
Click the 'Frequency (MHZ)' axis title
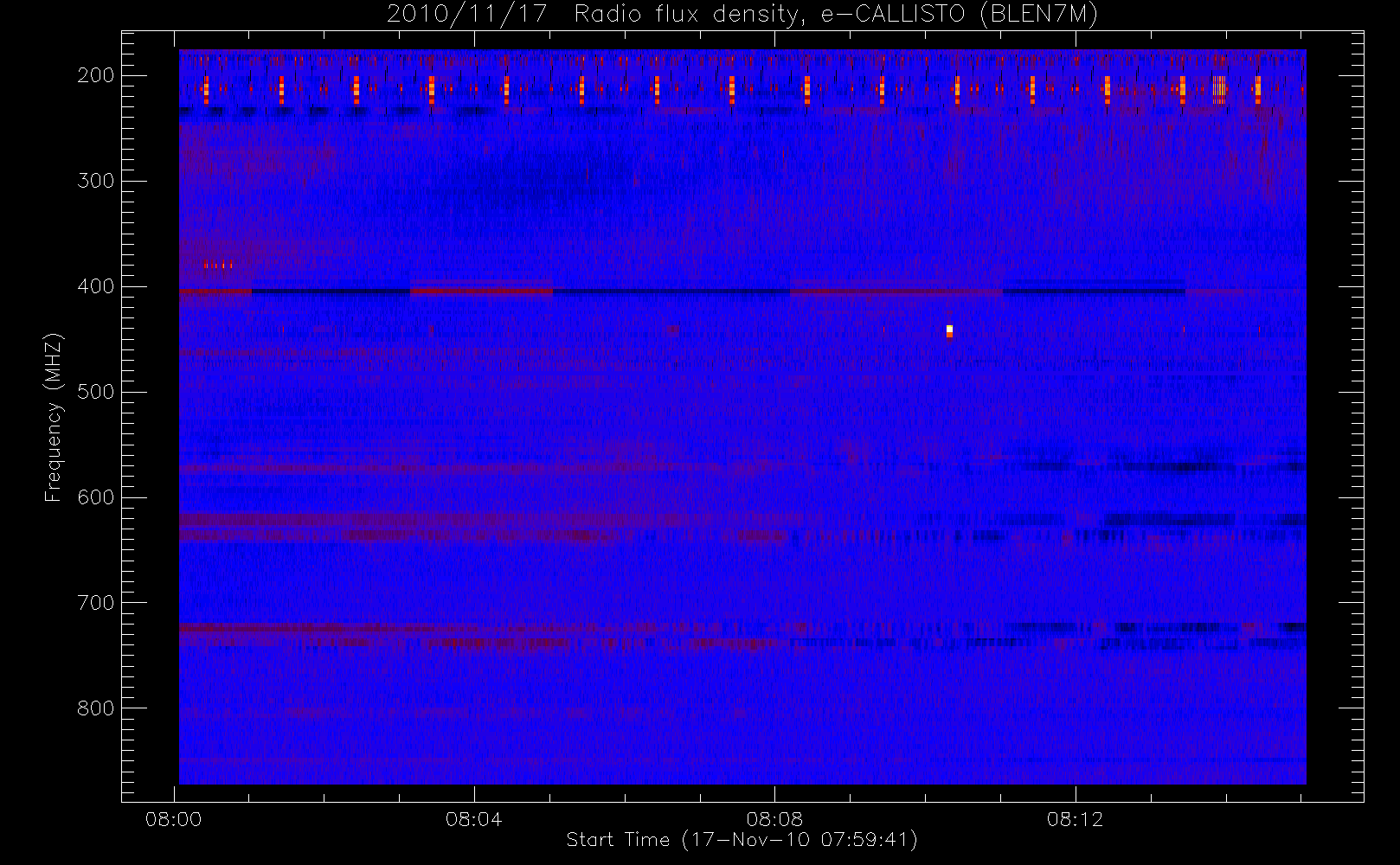click(x=54, y=417)
